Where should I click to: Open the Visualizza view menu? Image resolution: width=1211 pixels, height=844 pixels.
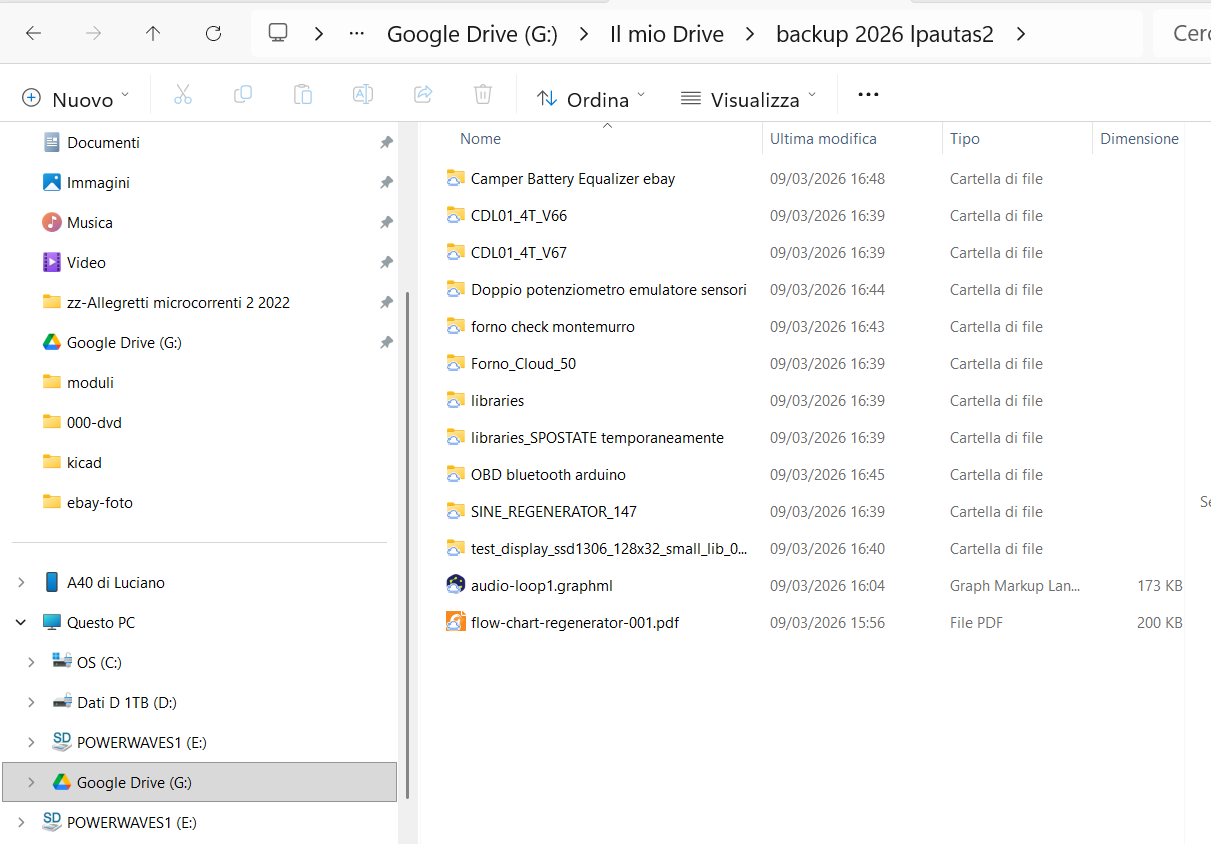click(748, 98)
